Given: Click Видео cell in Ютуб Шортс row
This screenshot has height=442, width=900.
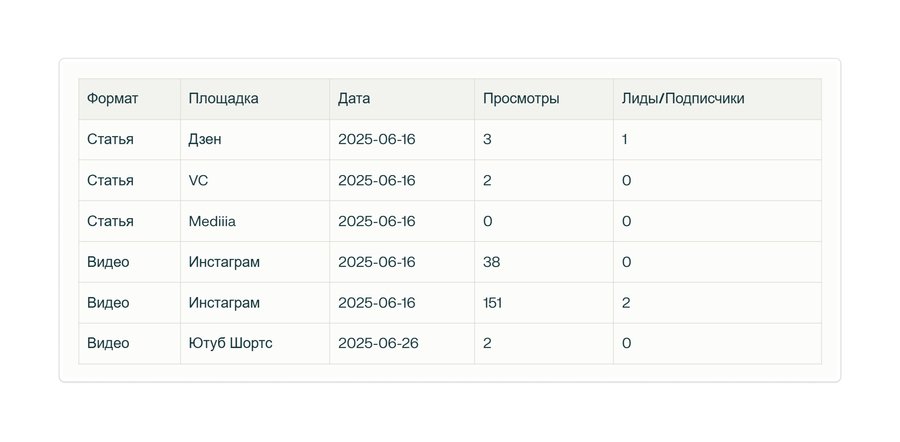Looking at the screenshot, I should coord(108,343).
